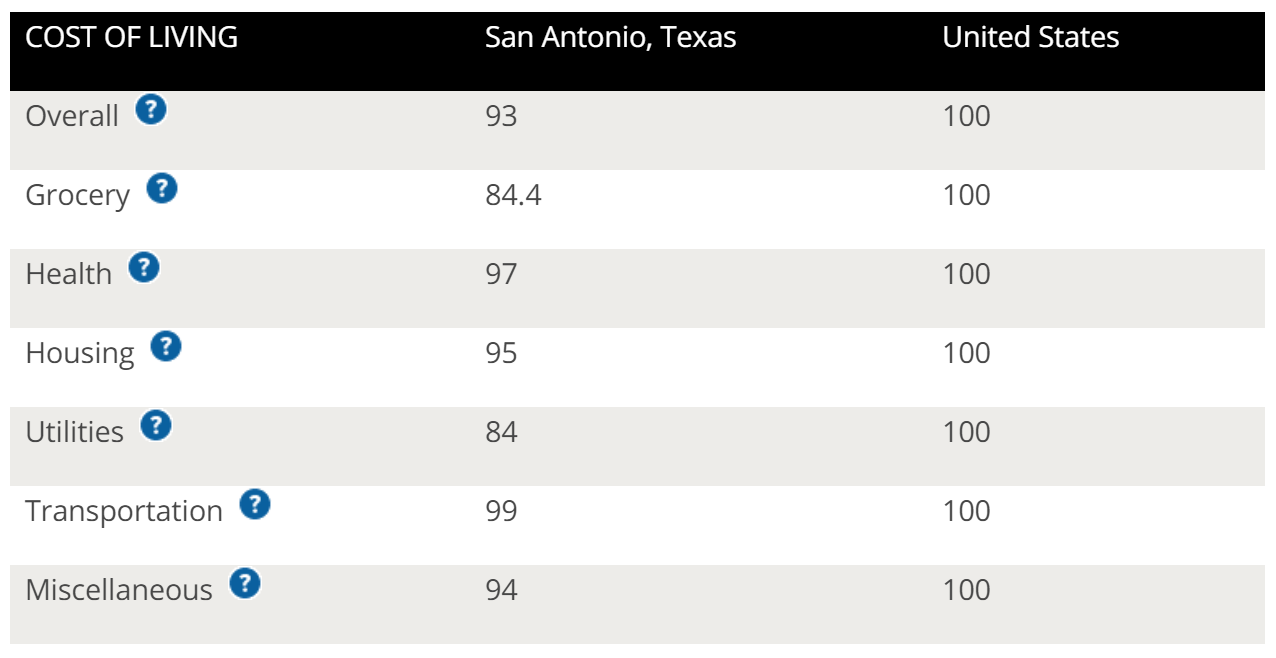Image resolution: width=1276 pixels, height=658 pixels.
Task: Select the Utilities value 84
Action: coord(501,432)
